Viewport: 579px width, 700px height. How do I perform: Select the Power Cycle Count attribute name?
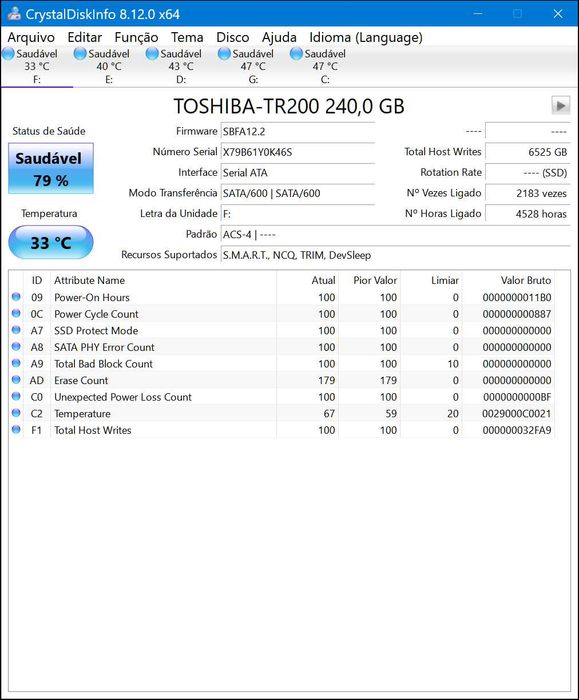point(96,314)
